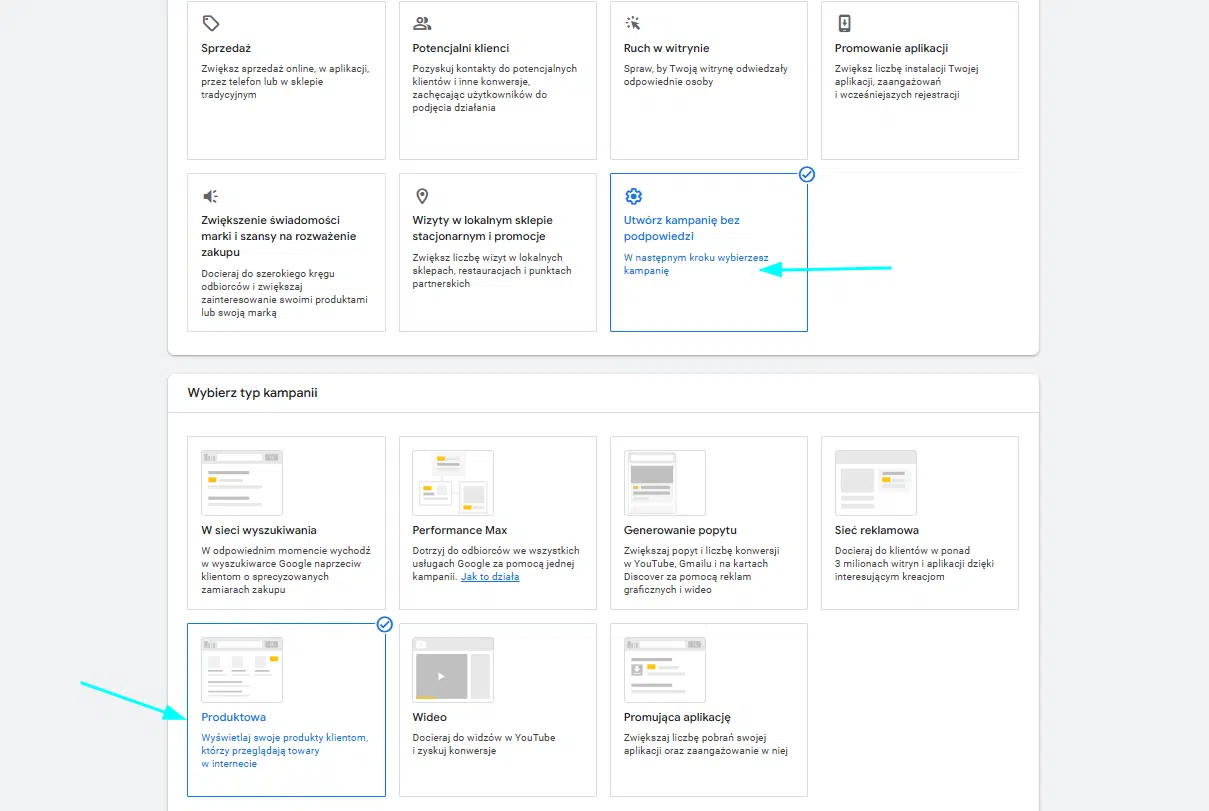This screenshot has height=811, width=1209.
Task: Click description 'Spraw, by Twoją witrynę odwiedzały'
Action: (706, 75)
